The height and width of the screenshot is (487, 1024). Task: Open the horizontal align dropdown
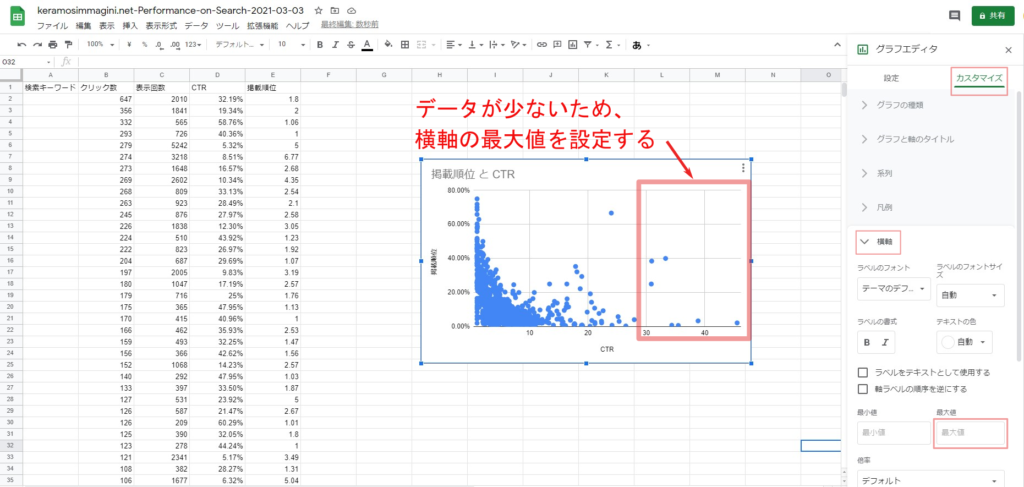(x=453, y=44)
